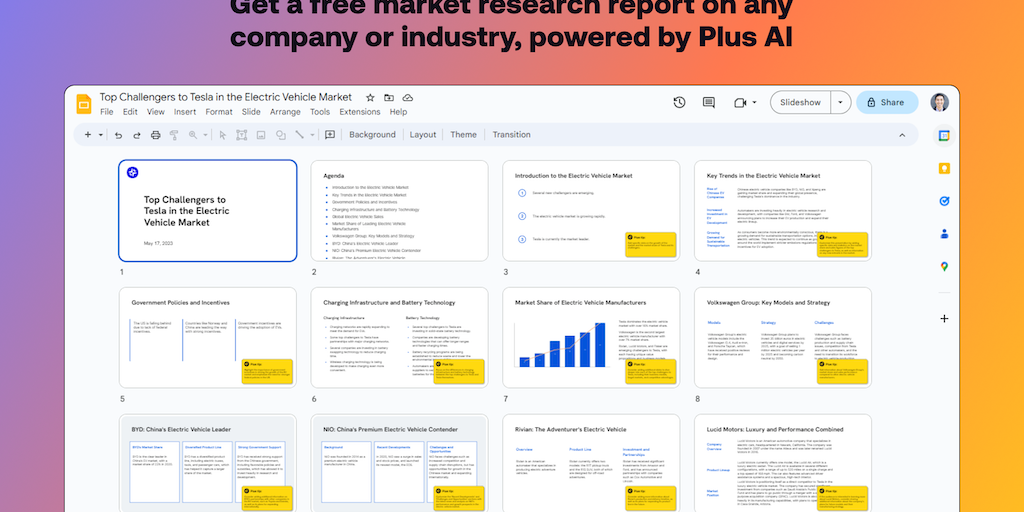
Task: Open the Format menu
Action: (x=219, y=112)
